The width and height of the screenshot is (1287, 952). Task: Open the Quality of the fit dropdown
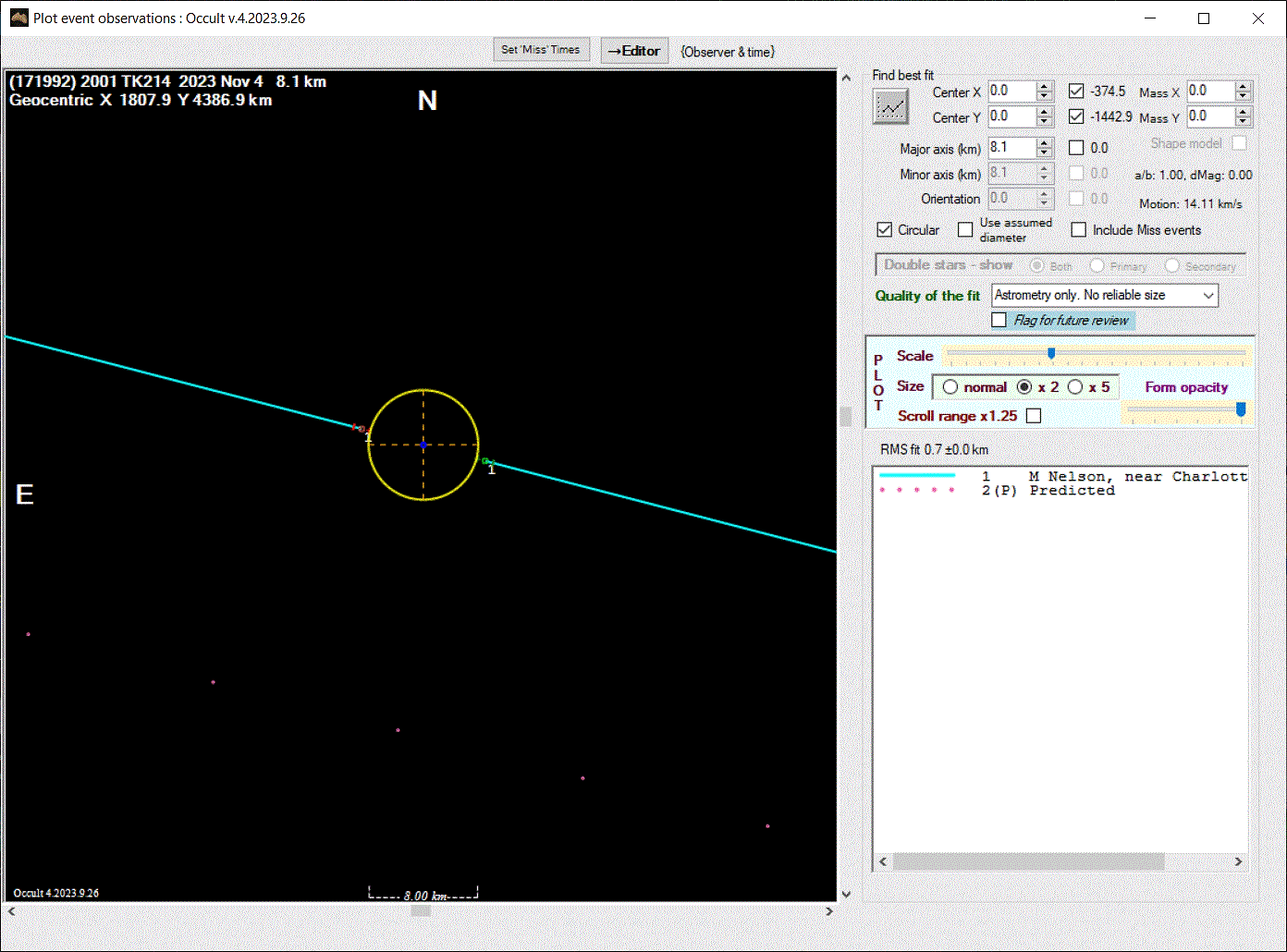1207,296
